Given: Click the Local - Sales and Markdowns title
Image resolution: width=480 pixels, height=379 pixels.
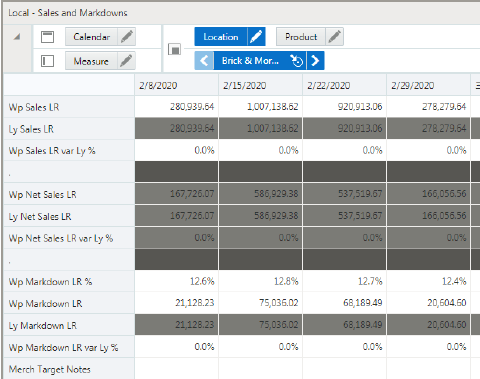Looking at the screenshot, I should (68, 13).
